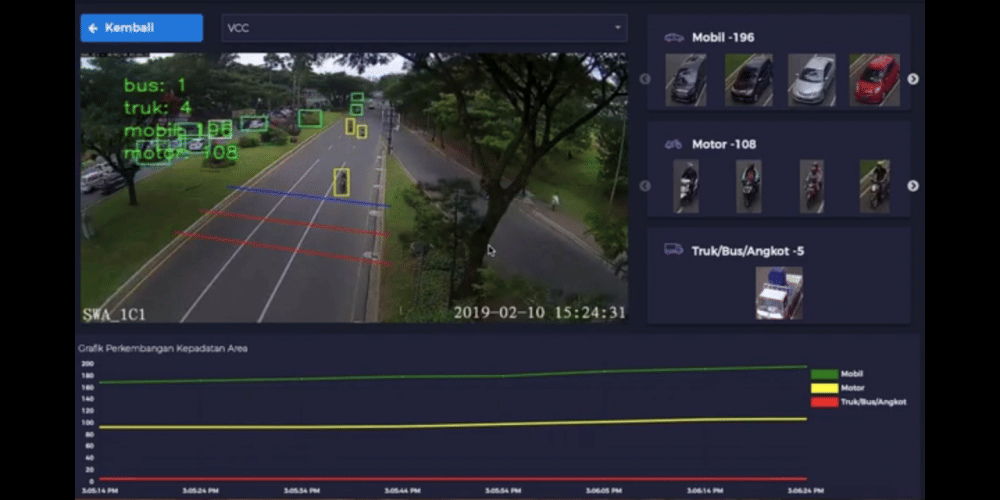Toggle the yellow Motor legend swatch
The width and height of the screenshot is (1000, 500).
pyautogui.click(x=824, y=388)
